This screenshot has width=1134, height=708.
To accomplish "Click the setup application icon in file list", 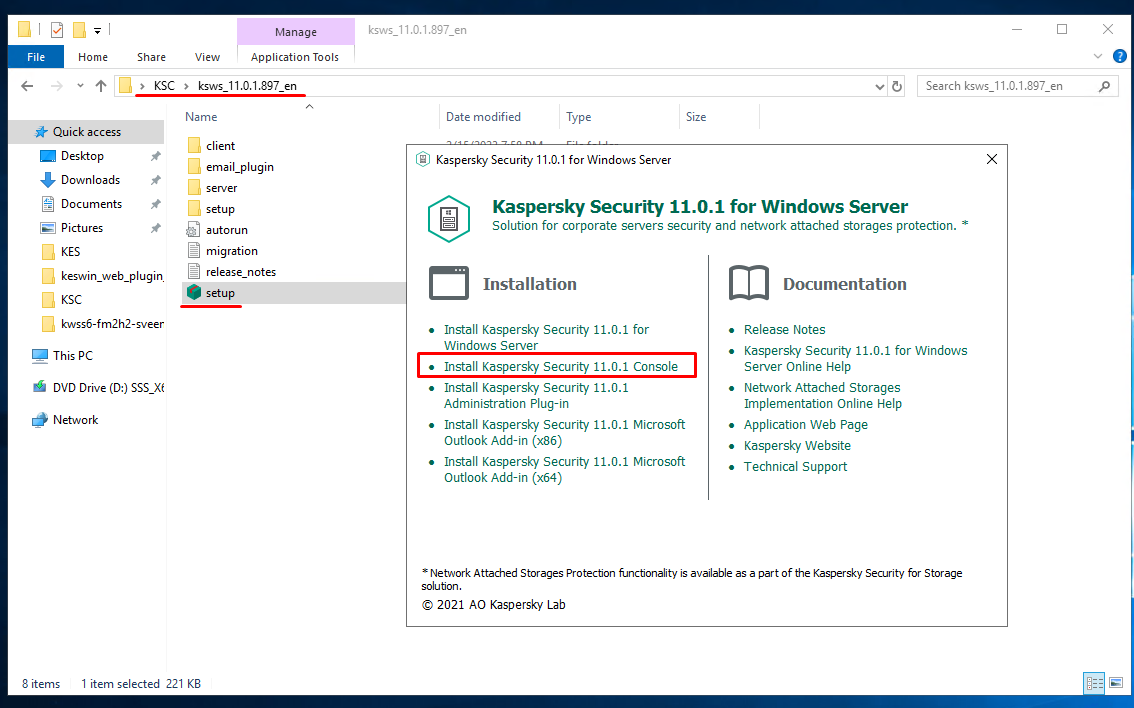I will tap(194, 293).
